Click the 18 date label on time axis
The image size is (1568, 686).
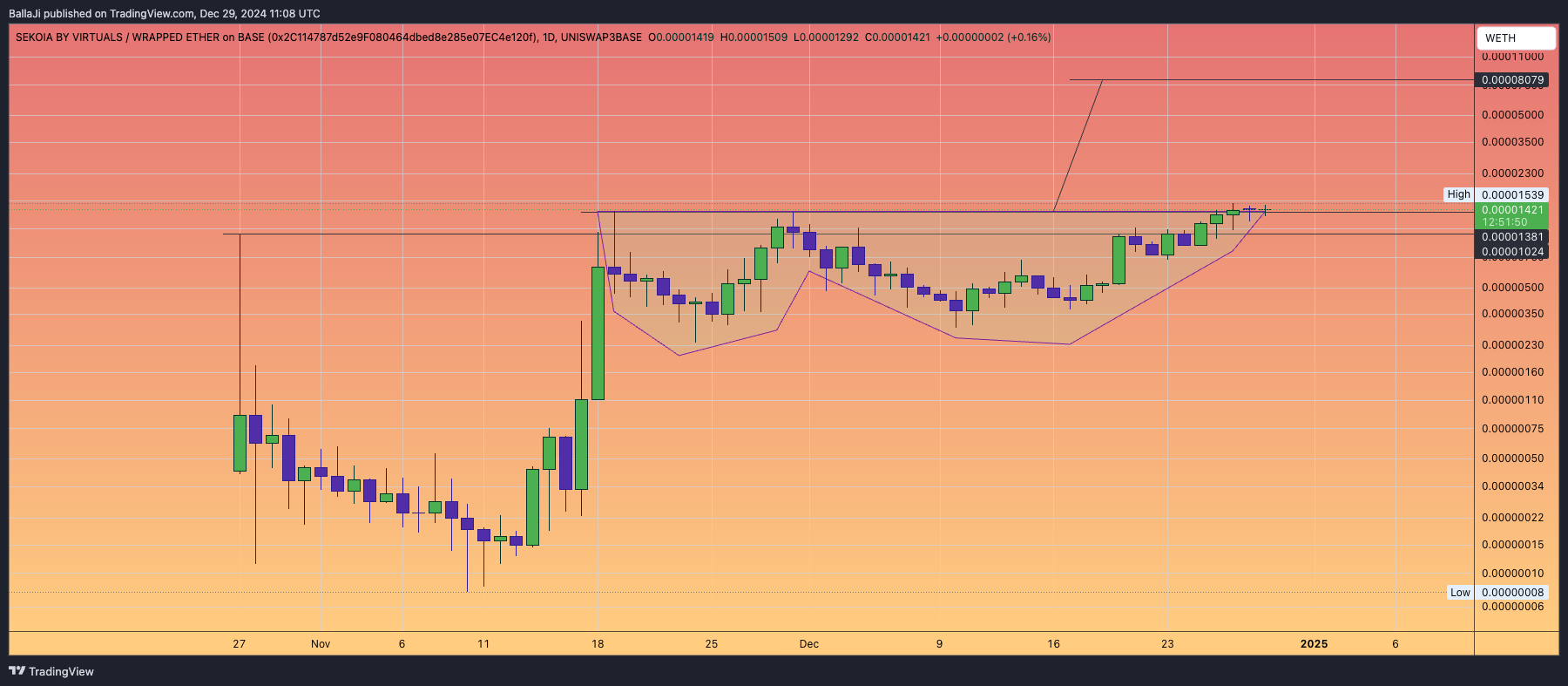(x=598, y=644)
